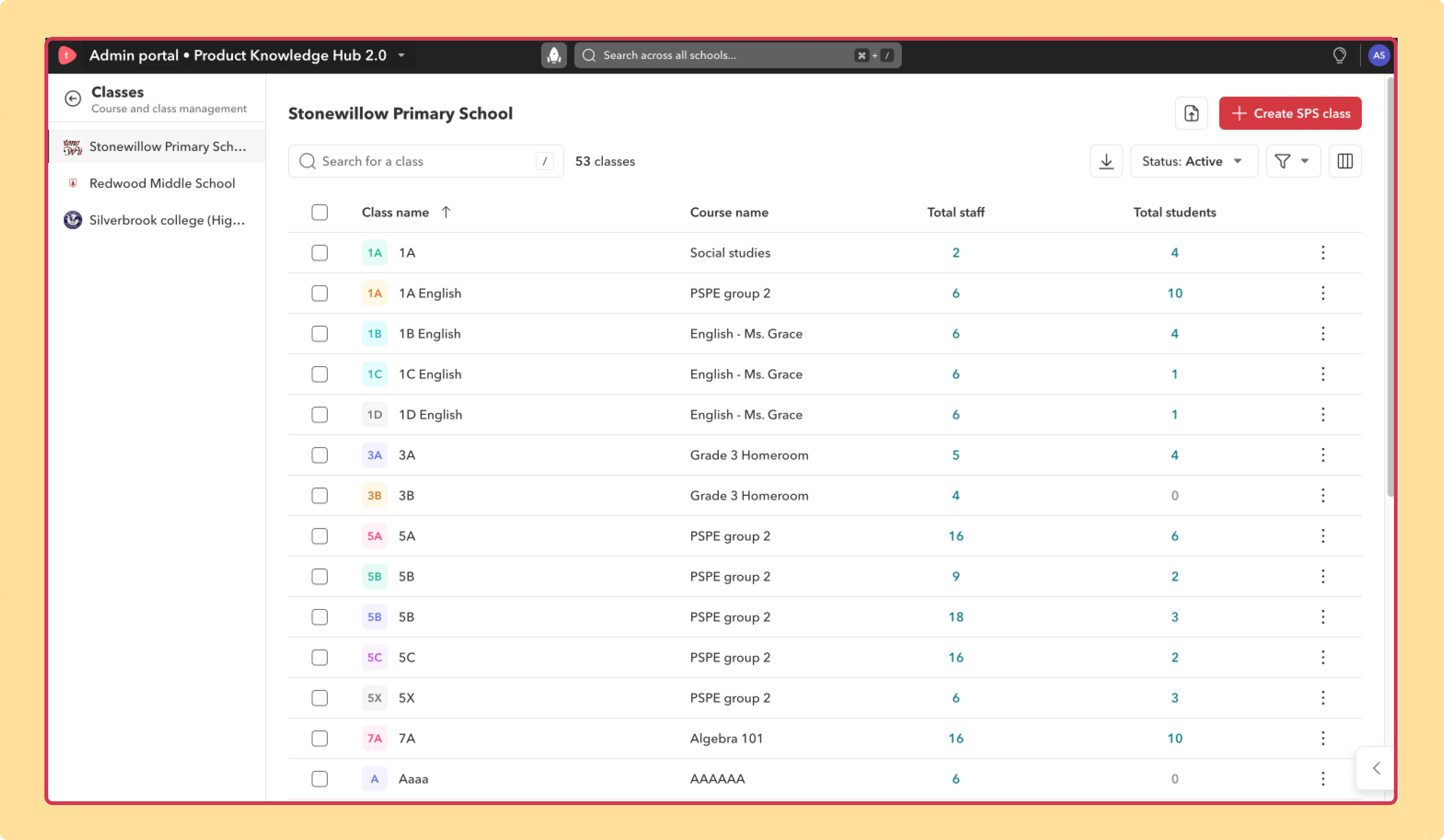1444x840 pixels.
Task: Switch to Redwood Middle School
Action: 157,183
